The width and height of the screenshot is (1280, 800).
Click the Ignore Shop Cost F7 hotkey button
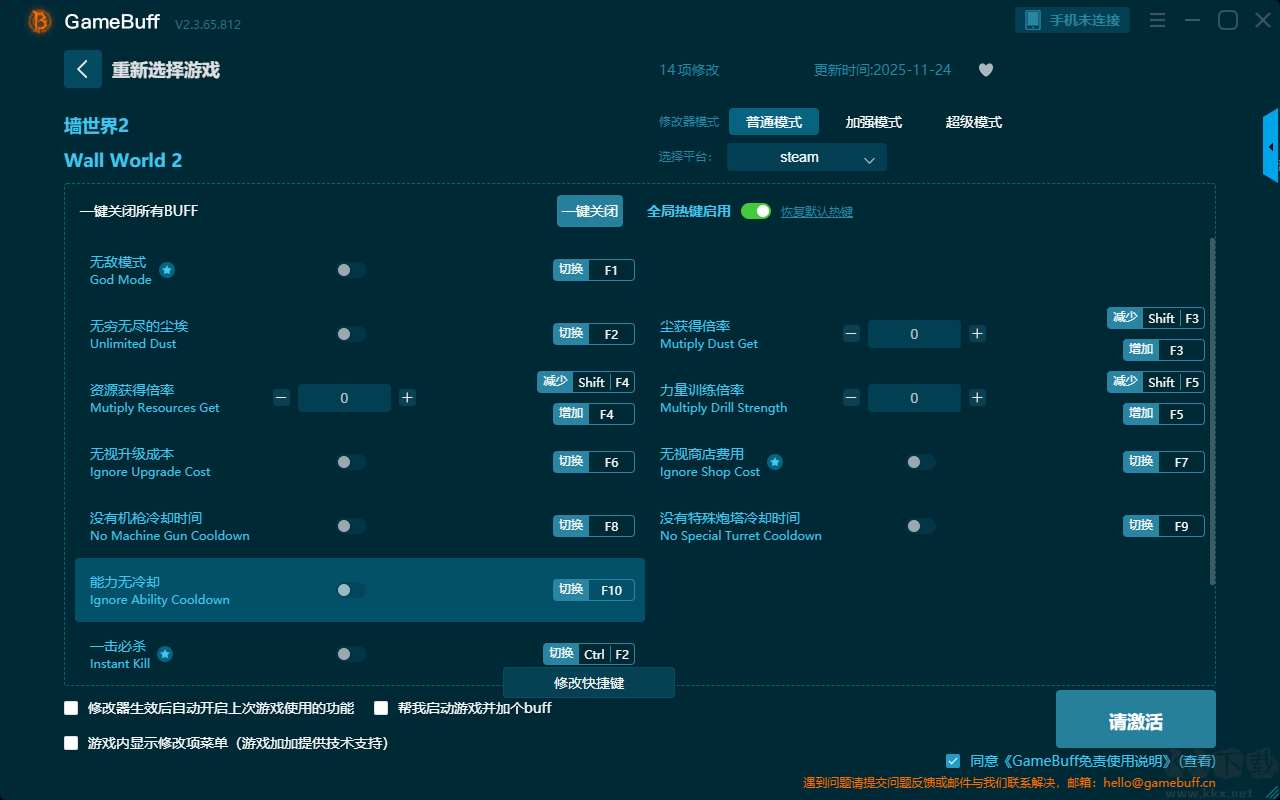[1164, 462]
